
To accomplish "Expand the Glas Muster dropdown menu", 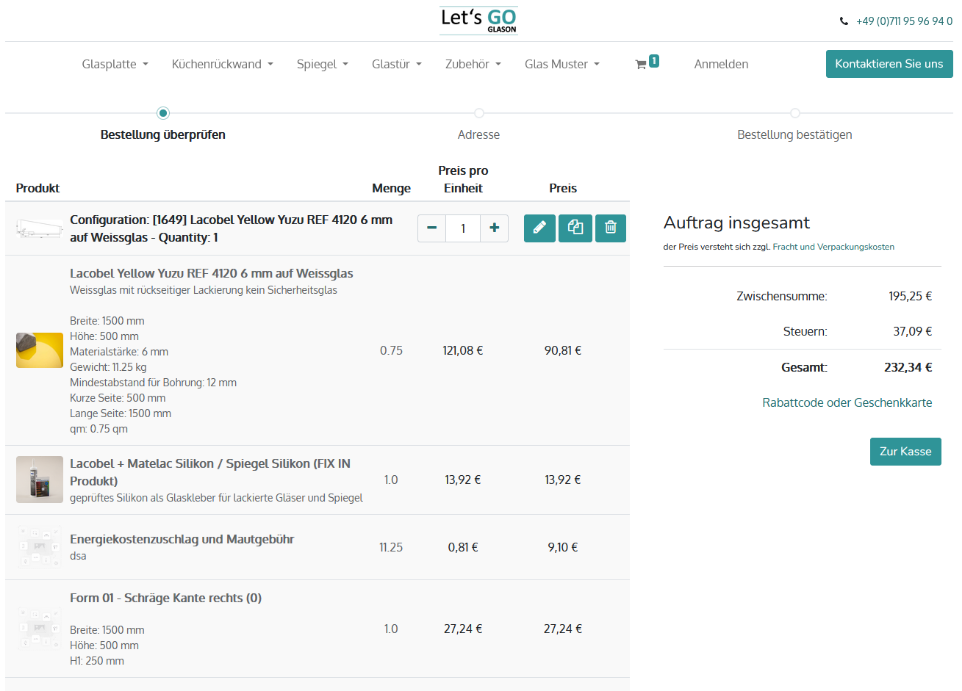I will point(562,64).
